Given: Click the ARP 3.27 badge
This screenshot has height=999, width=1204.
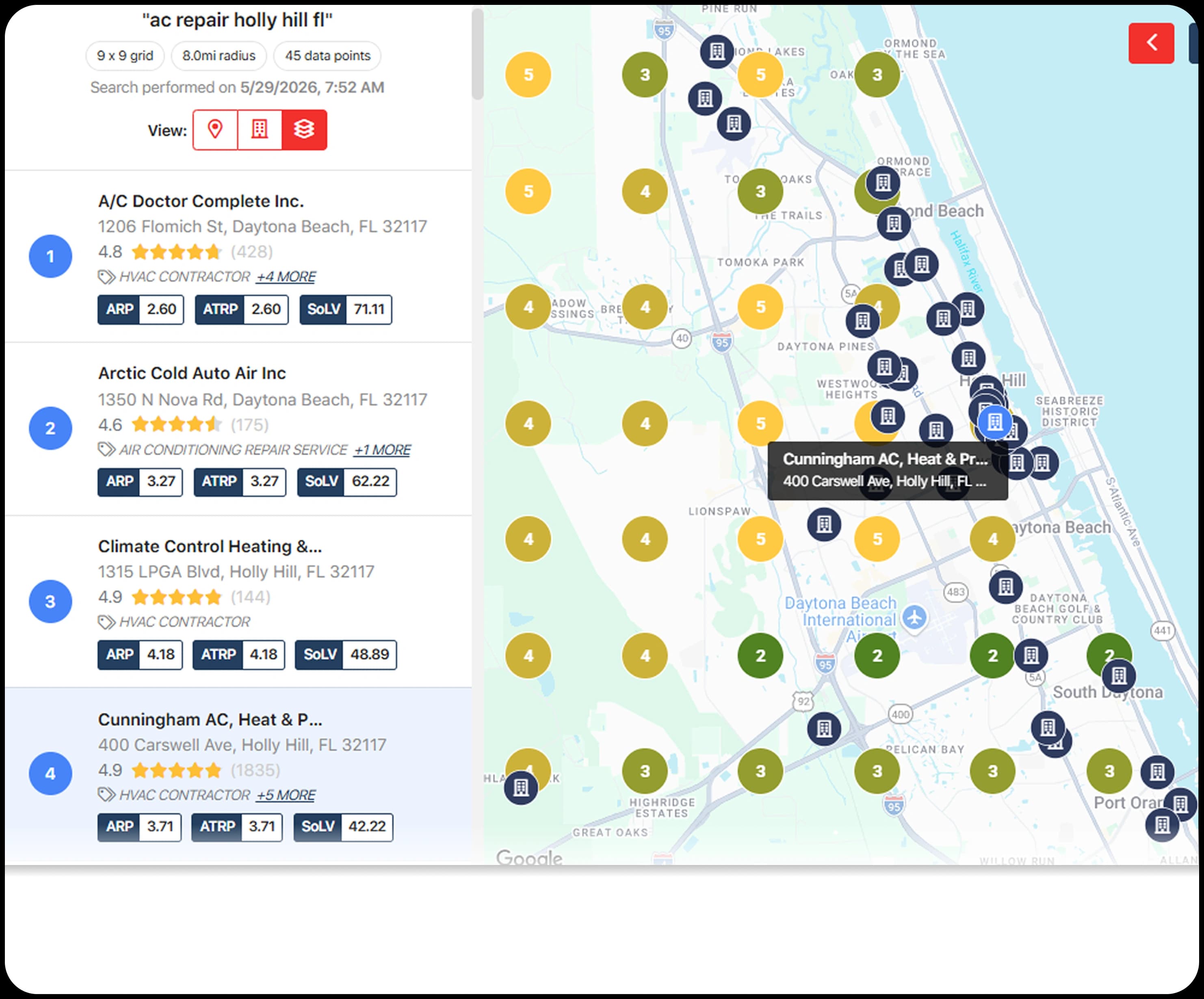Looking at the screenshot, I should point(140,482).
